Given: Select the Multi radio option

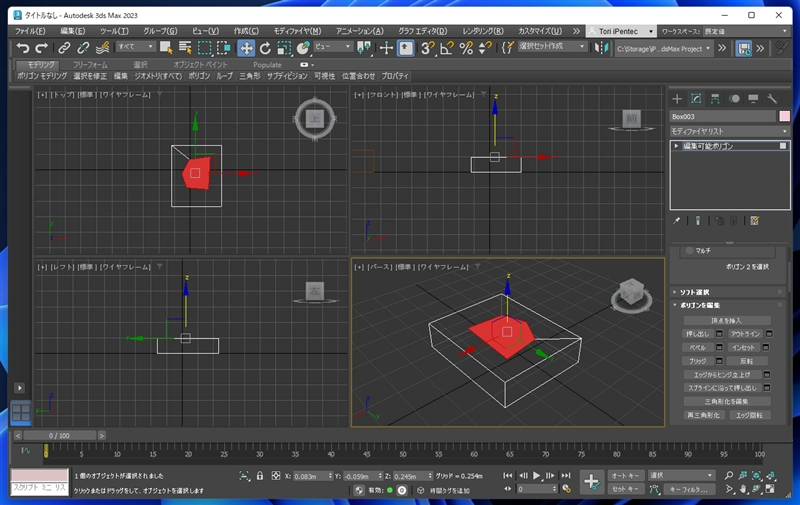Looking at the screenshot, I should (690, 250).
